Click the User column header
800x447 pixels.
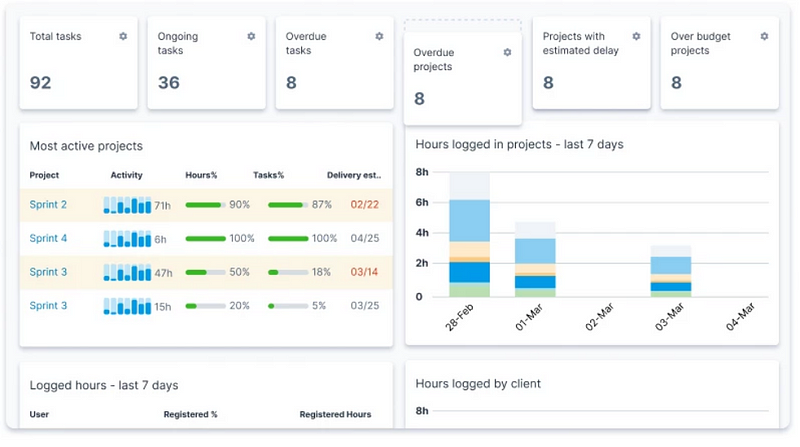point(39,414)
